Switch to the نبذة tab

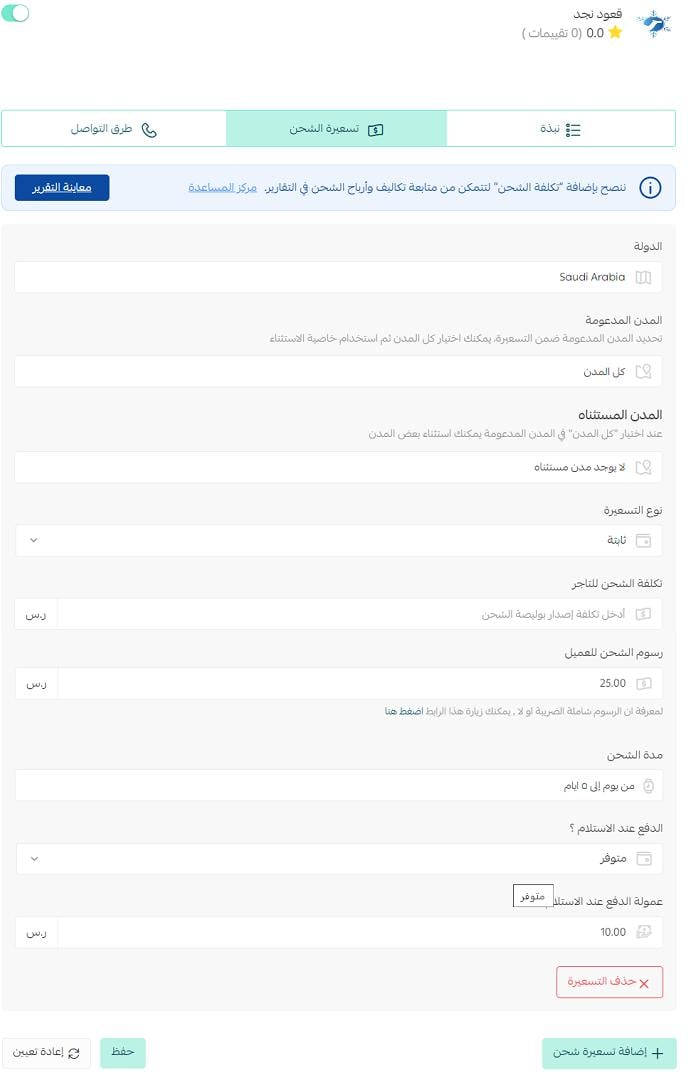(x=560, y=129)
